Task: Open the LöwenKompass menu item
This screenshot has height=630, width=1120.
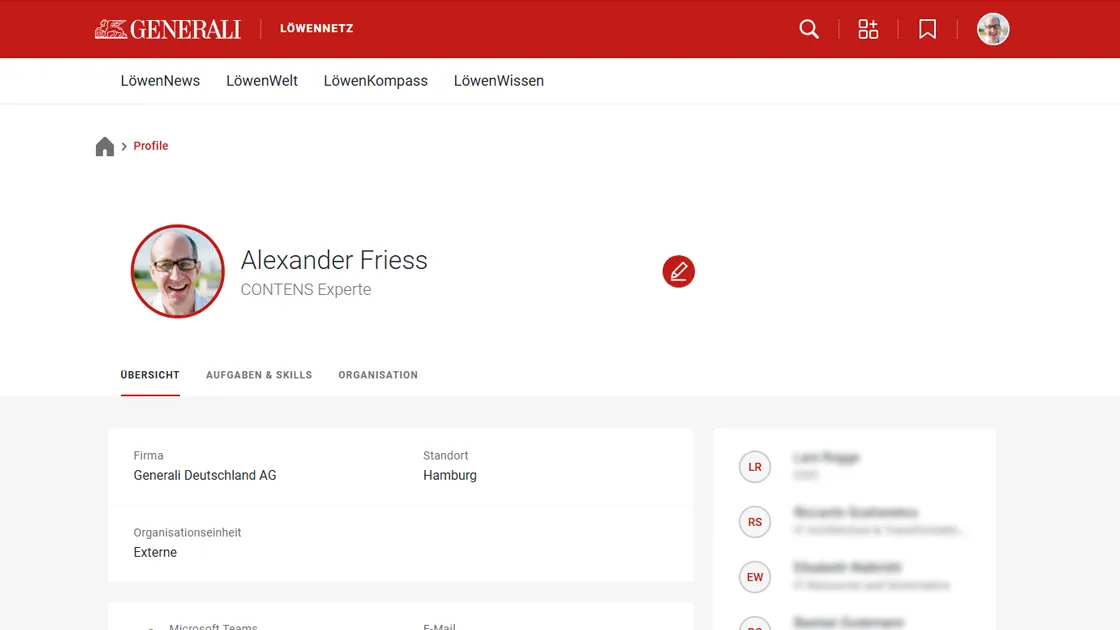Action: (376, 80)
